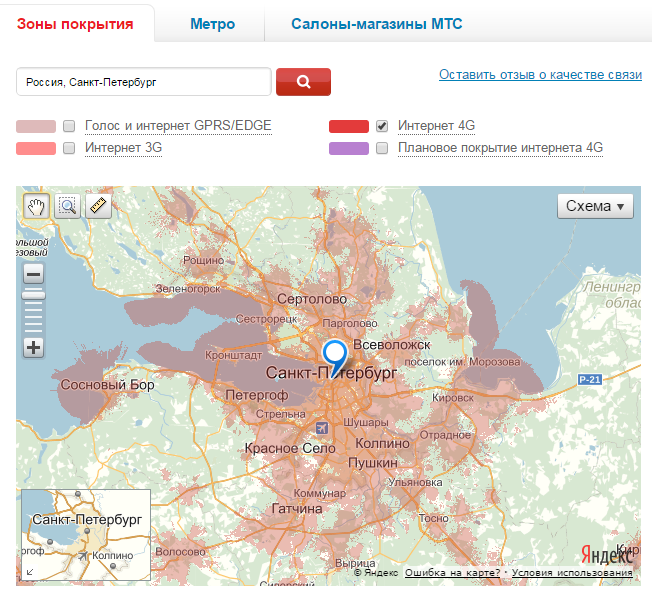Switch to the Метро tab
Viewport: 652px width, 592px height.
[212, 23]
